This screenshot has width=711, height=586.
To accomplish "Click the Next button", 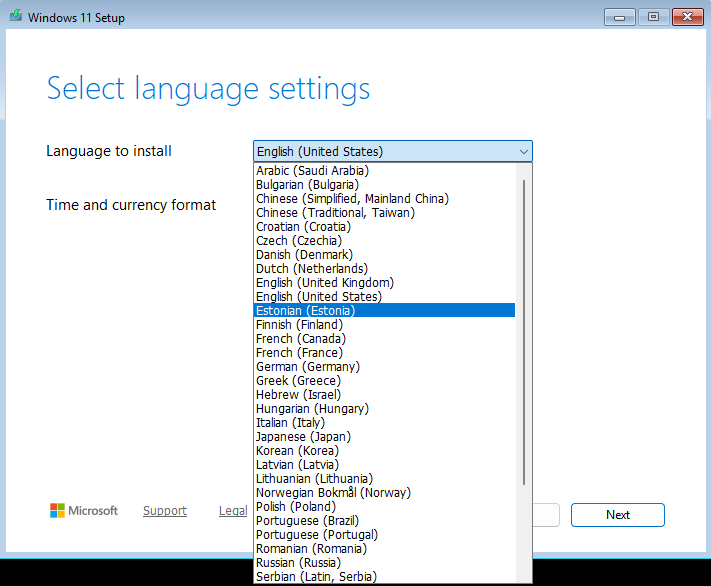I will point(617,515).
